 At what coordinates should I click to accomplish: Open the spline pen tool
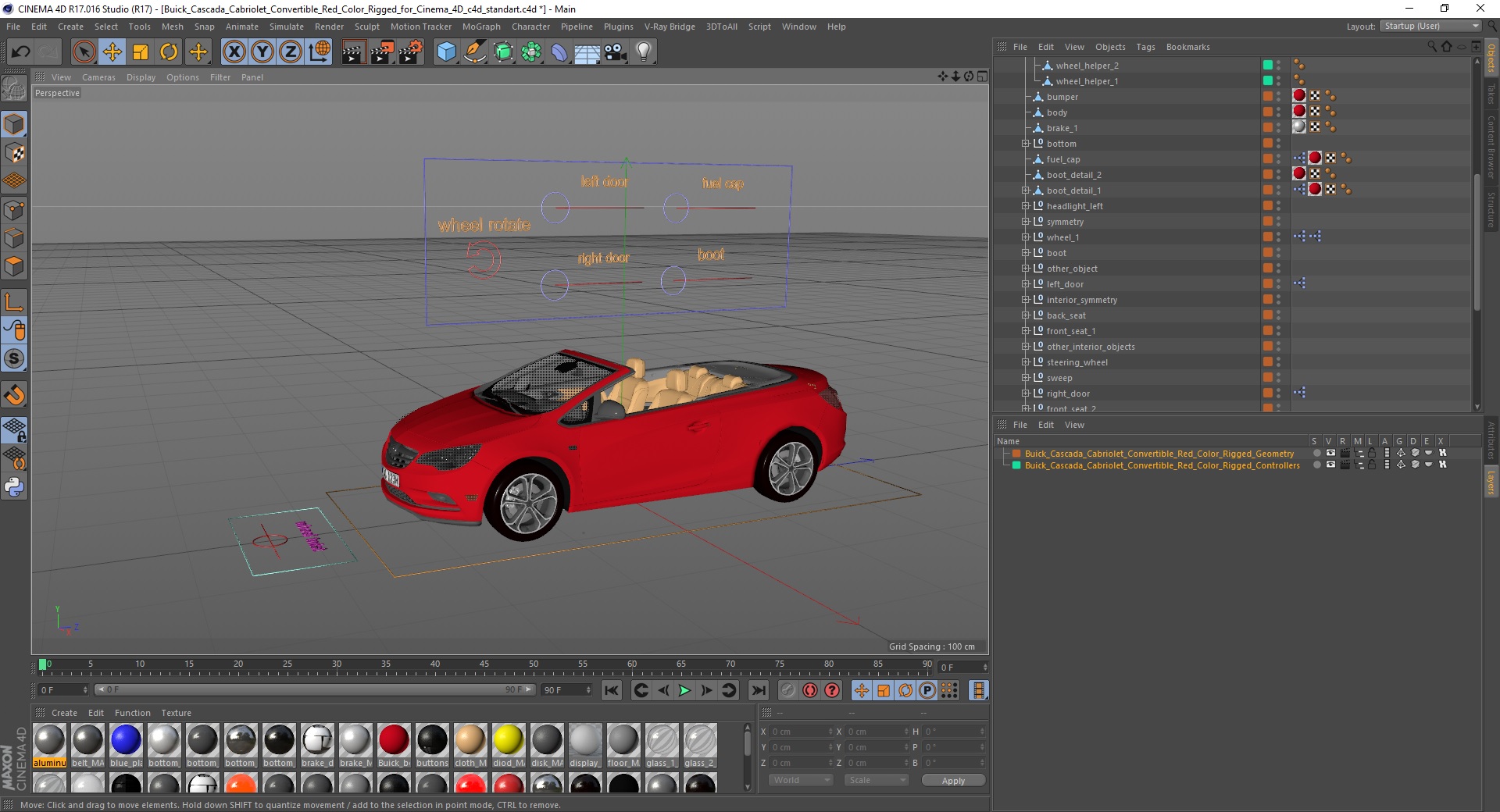(x=474, y=52)
